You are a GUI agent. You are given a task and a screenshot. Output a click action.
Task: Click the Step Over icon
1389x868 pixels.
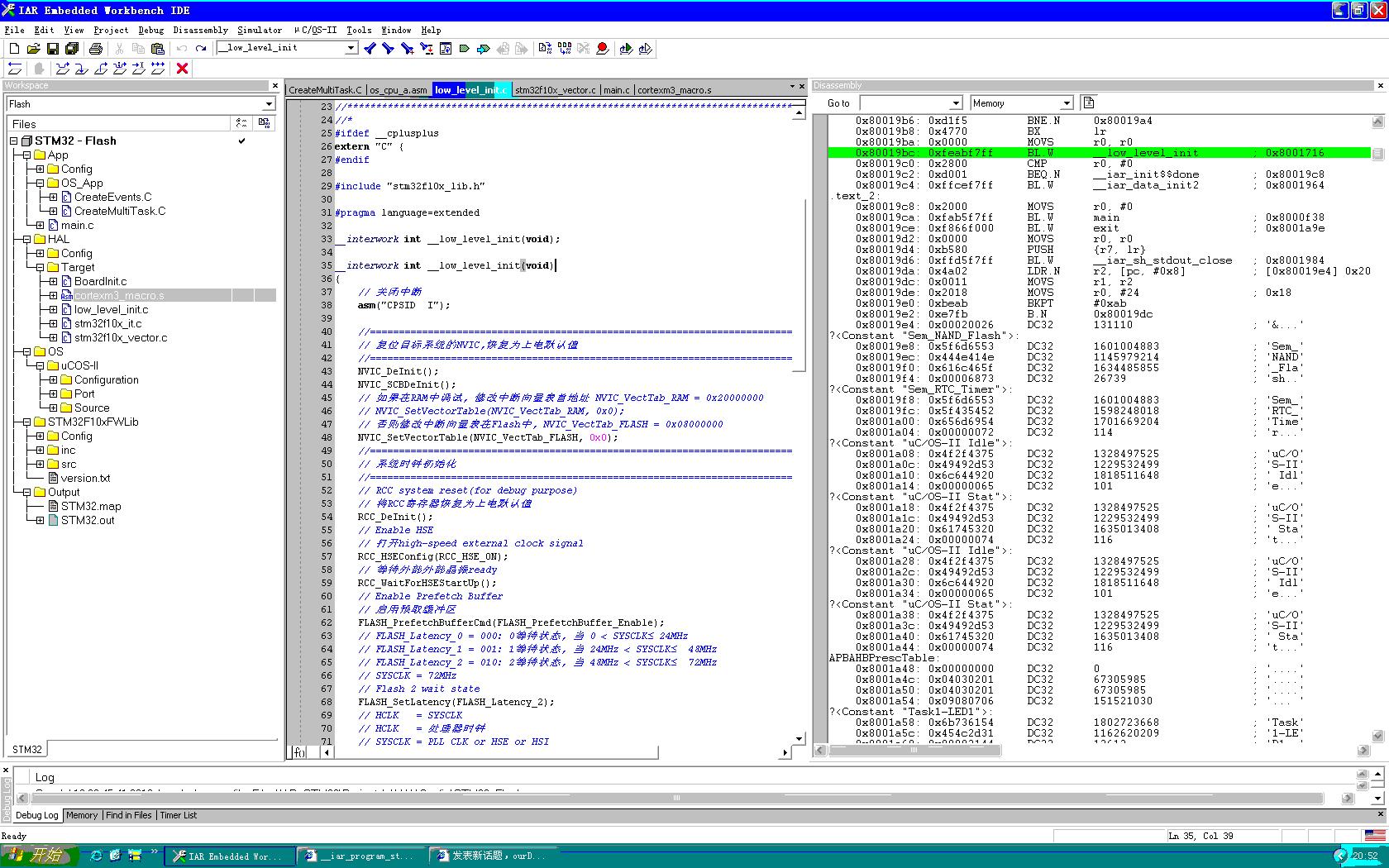pyautogui.click(x=63, y=69)
